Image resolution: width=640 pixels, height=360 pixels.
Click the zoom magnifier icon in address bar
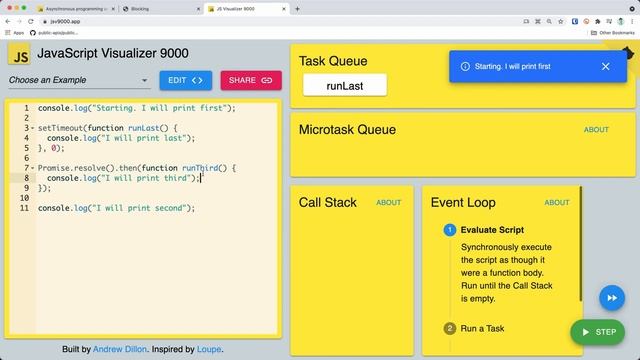tap(549, 21)
